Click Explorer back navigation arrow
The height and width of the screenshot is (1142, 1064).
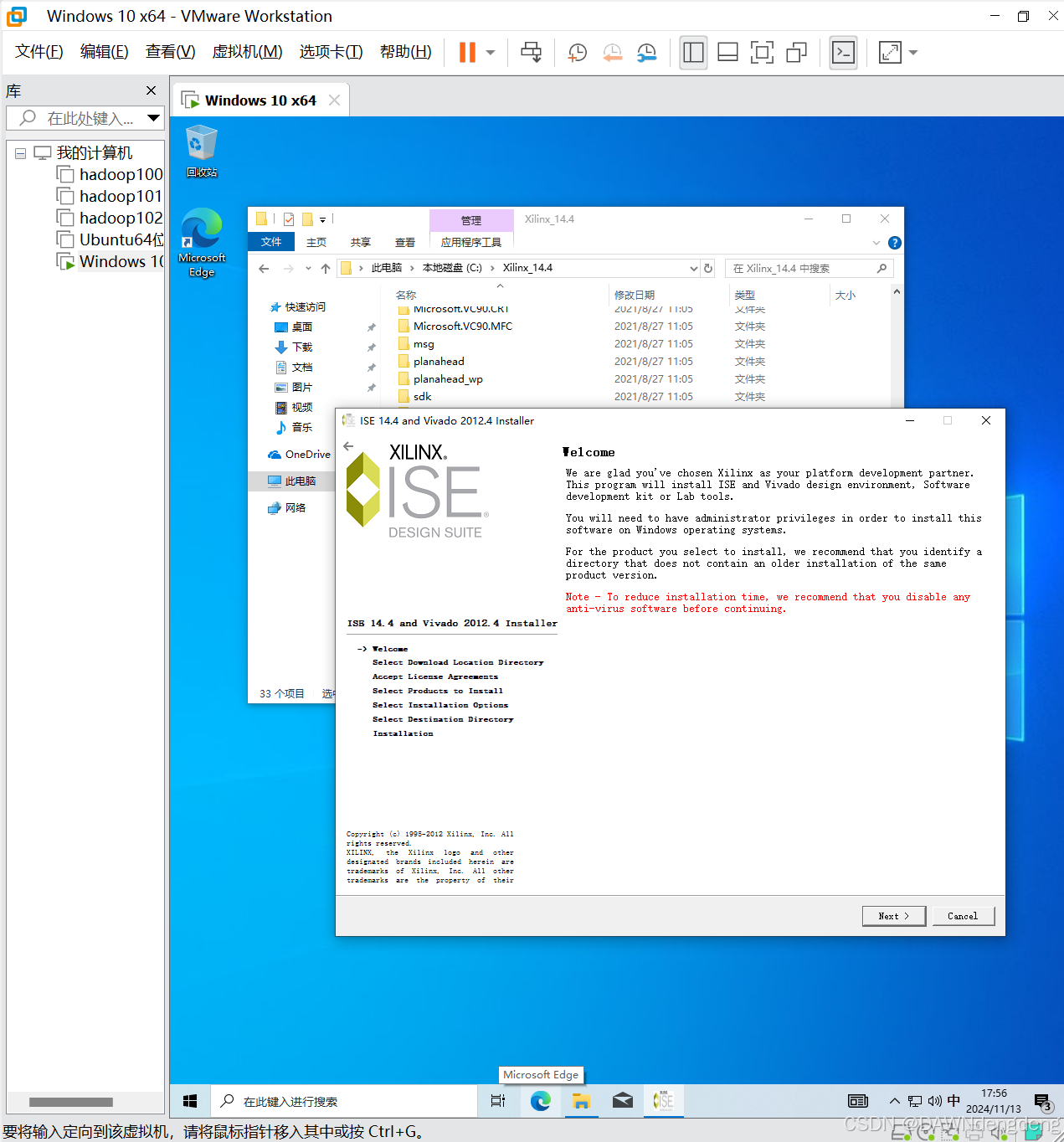click(264, 269)
